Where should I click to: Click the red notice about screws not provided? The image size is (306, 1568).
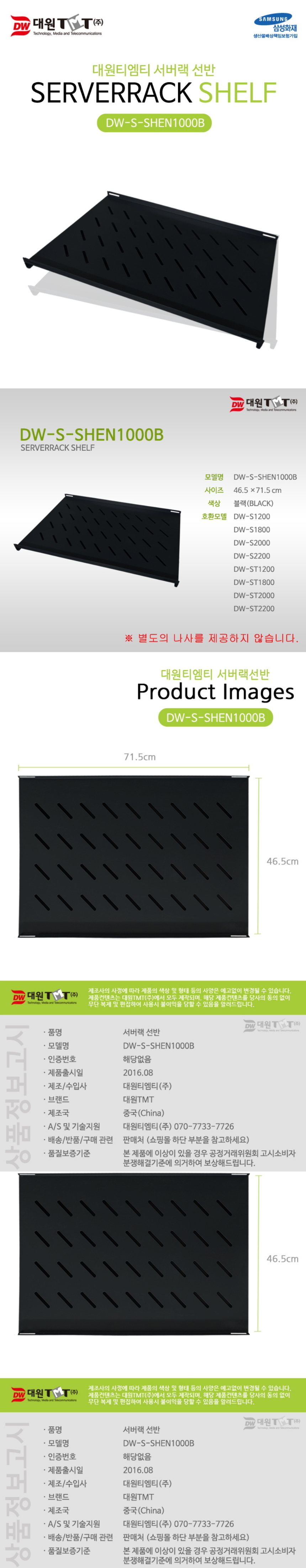pos(211,638)
